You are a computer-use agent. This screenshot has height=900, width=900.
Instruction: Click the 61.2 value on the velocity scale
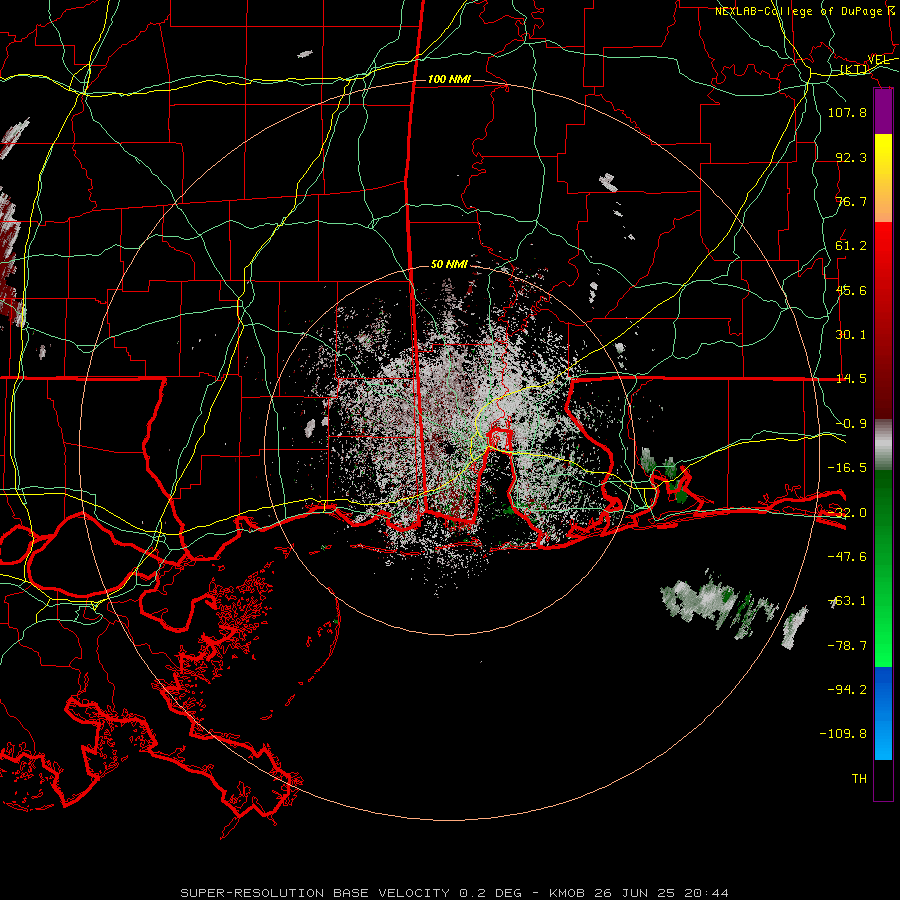coord(851,246)
